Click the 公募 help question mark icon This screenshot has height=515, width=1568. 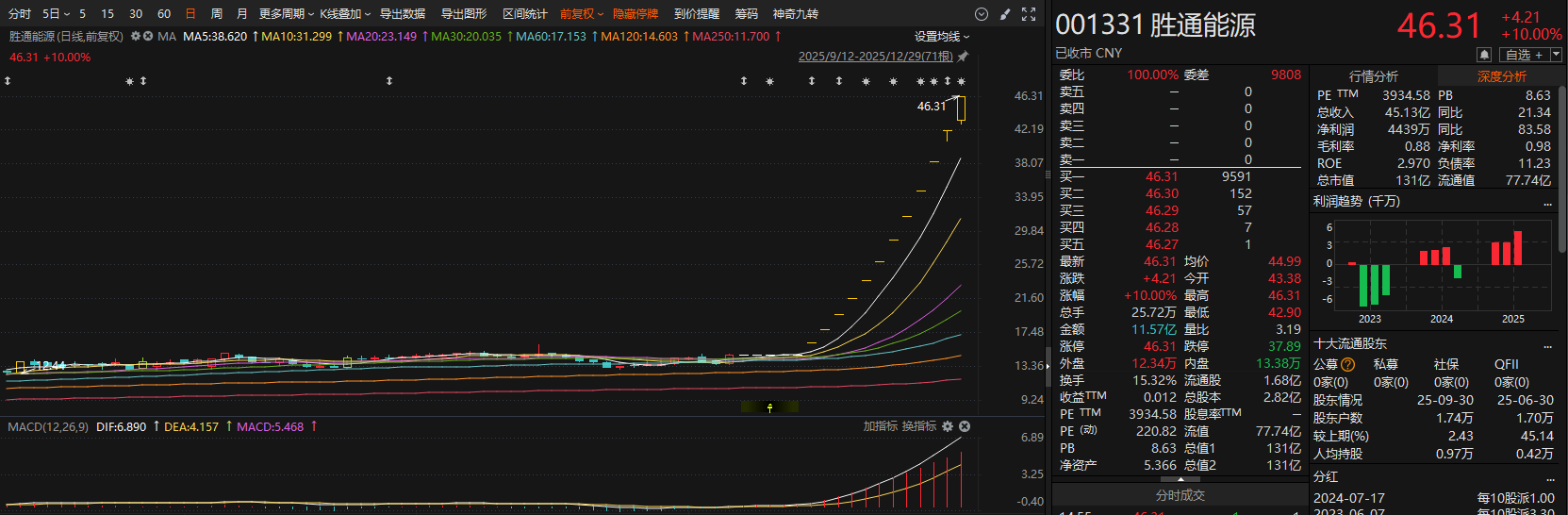pos(1347,364)
